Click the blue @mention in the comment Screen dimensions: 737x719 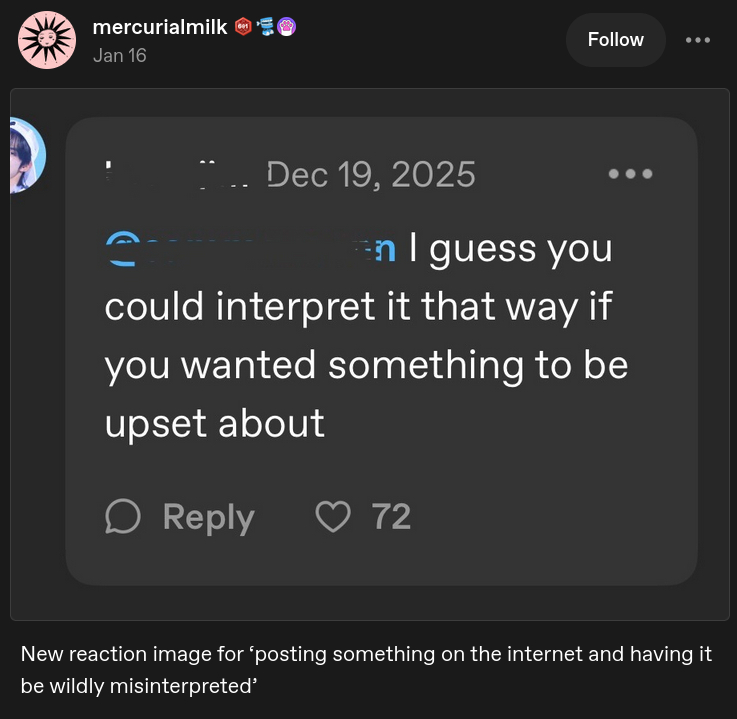click(x=252, y=247)
